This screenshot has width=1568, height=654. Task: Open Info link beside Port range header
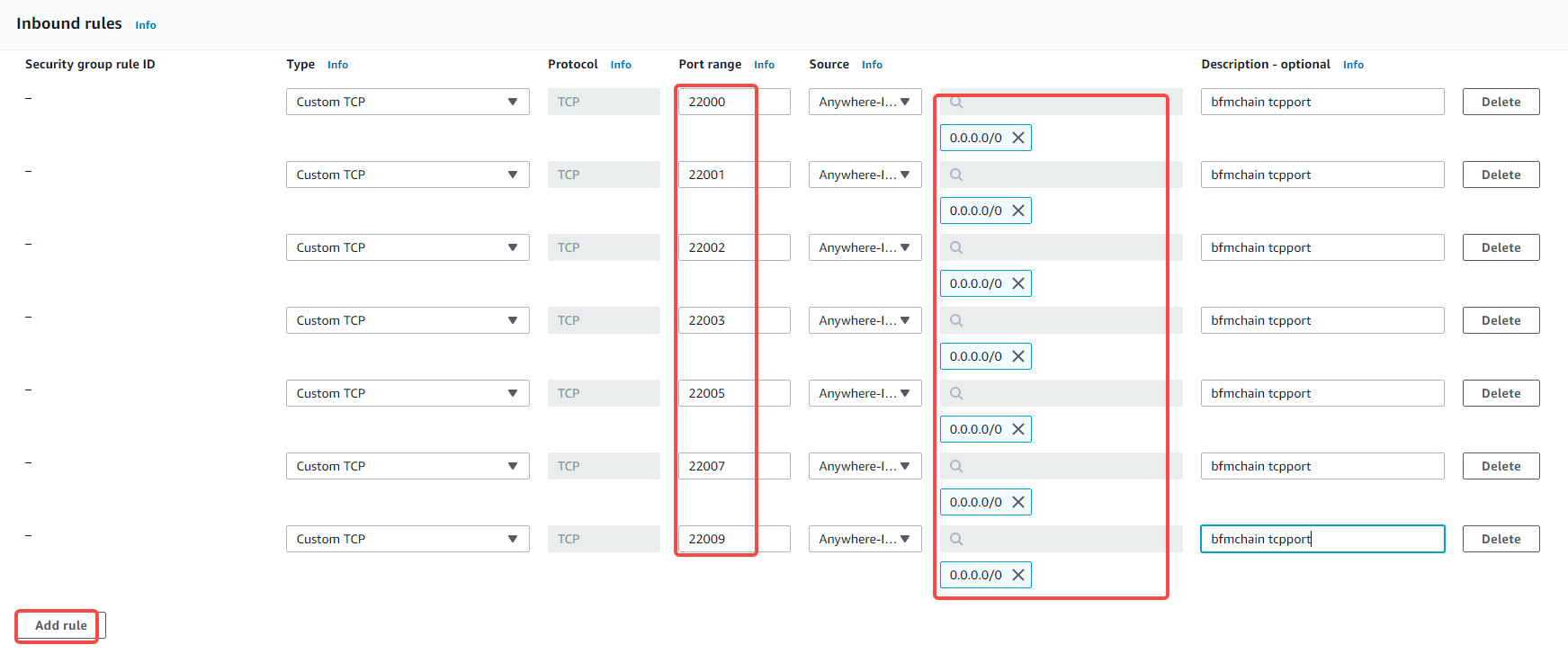pyautogui.click(x=764, y=65)
